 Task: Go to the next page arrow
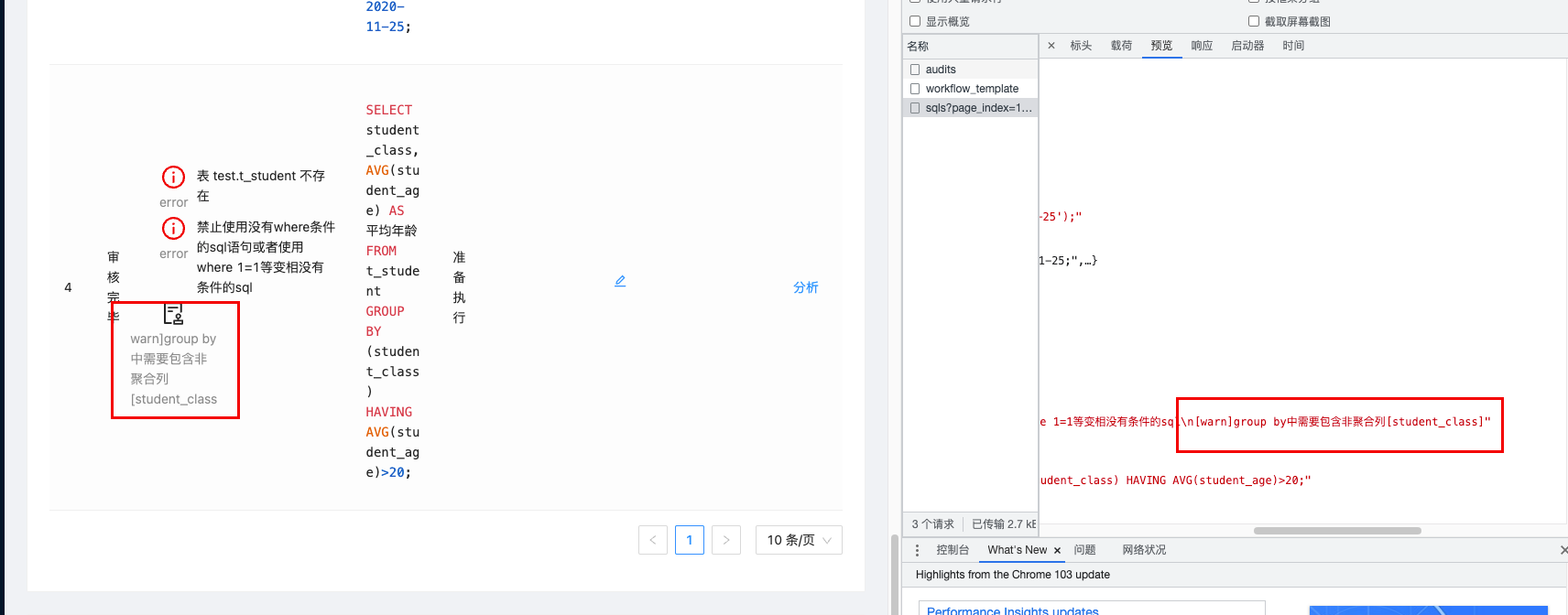(x=726, y=540)
